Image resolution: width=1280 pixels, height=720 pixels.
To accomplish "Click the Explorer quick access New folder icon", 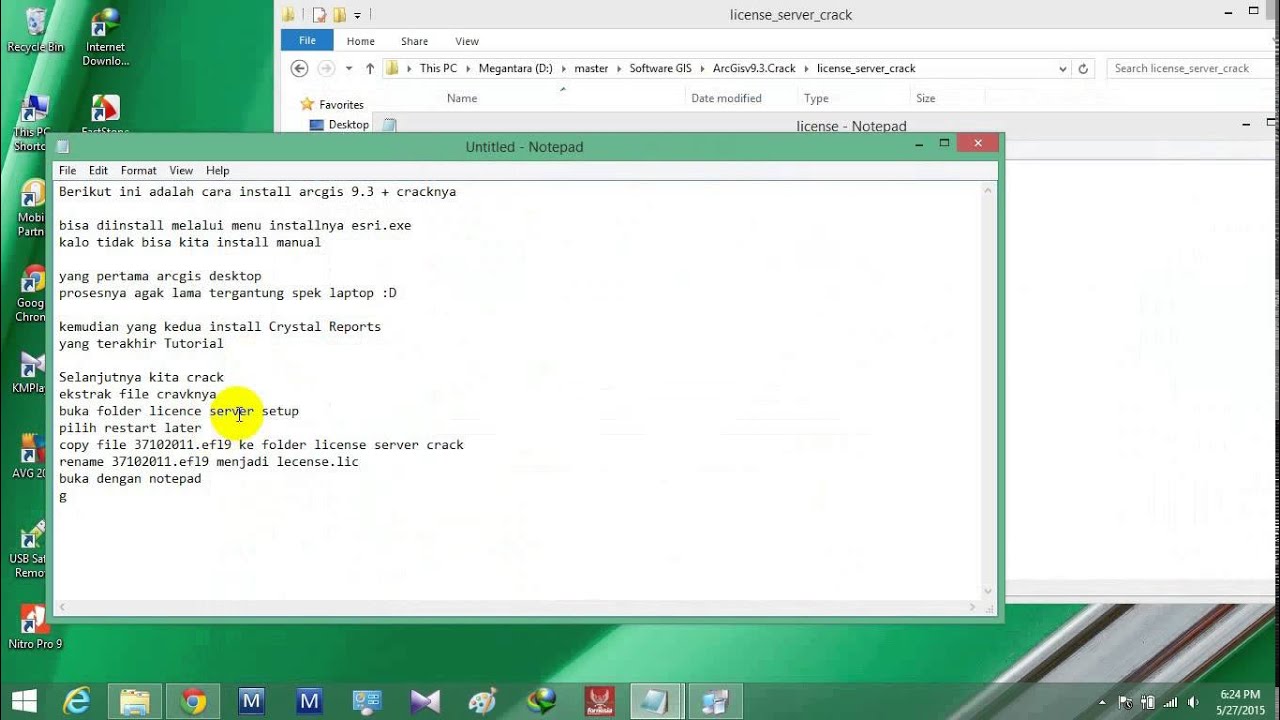I will [339, 14].
